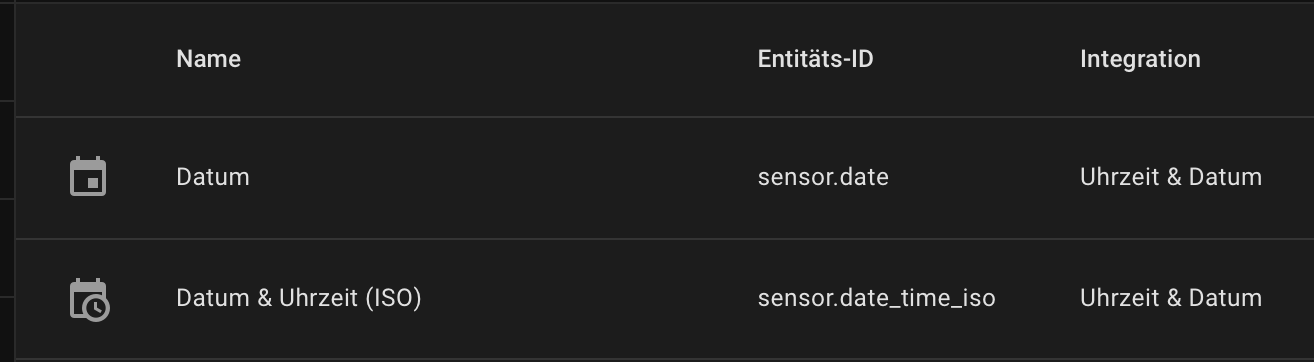
Task: Click the calendar-clock icon beside Datum & Uhrzeit (ISO)
Action: [x=89, y=299]
